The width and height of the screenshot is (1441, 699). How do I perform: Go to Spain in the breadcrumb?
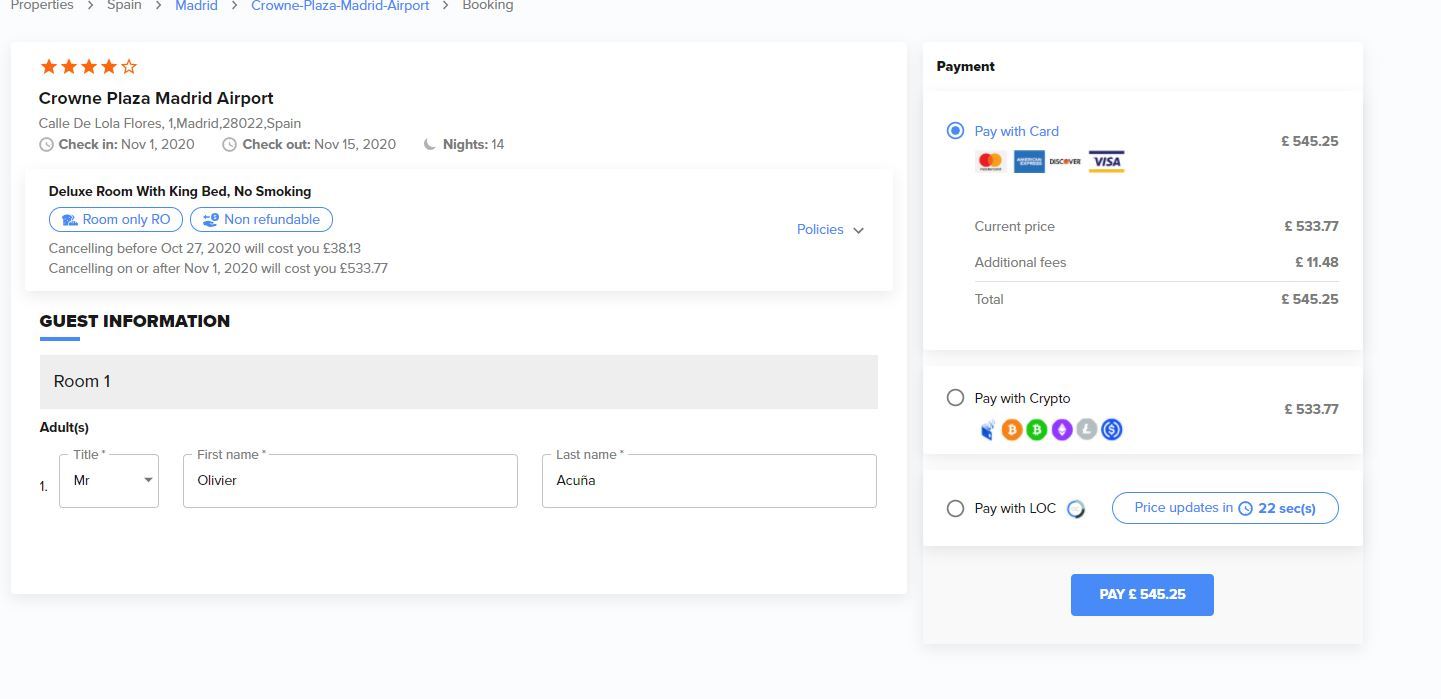pyautogui.click(x=124, y=6)
